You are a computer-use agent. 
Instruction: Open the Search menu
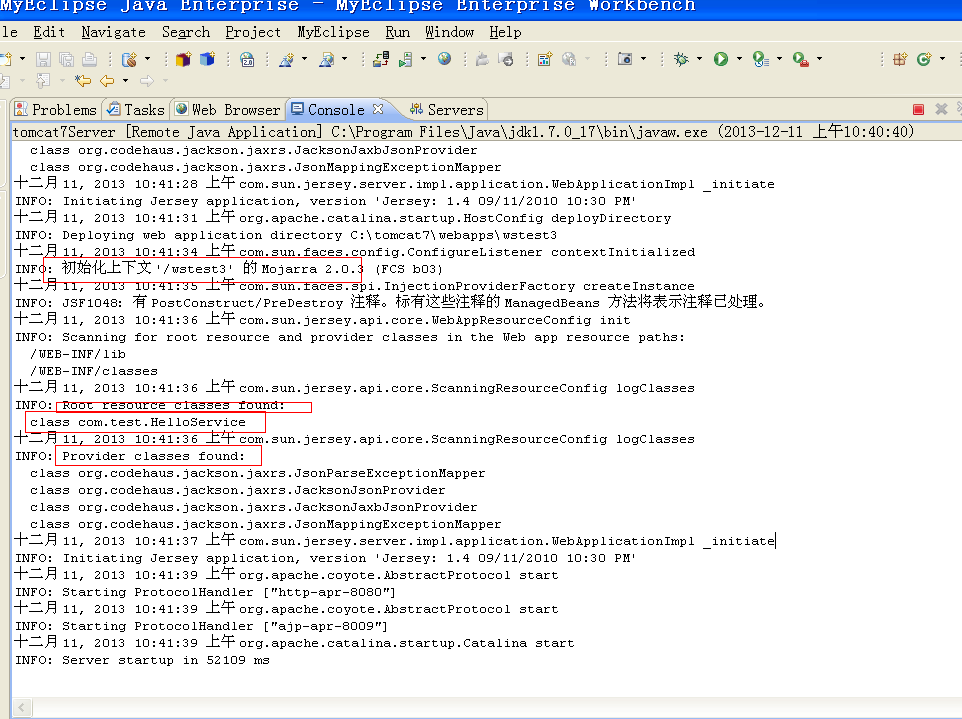pyautogui.click(x=186, y=32)
